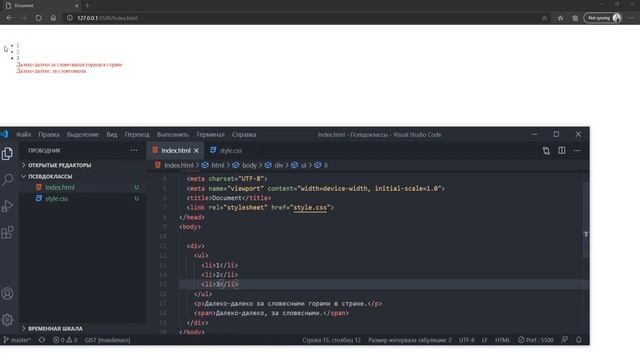
Task: Open the browser favorites list
Action: click(560, 18)
